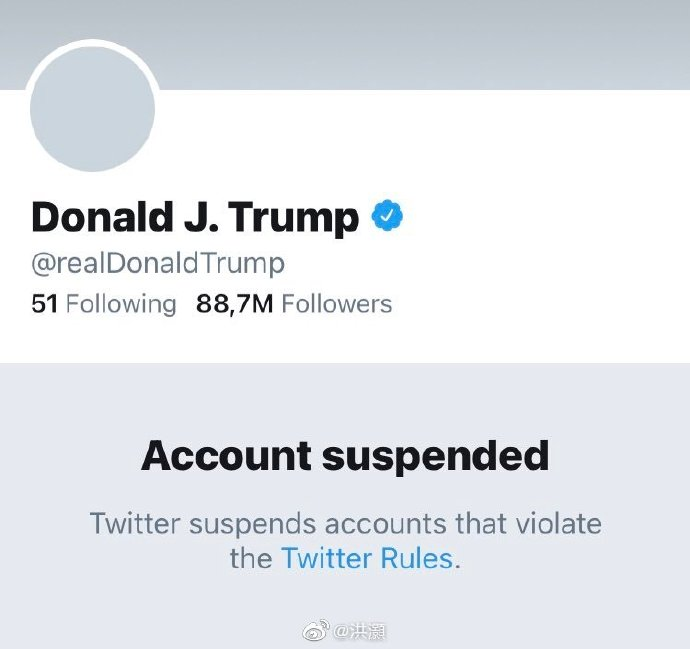Viewport: 690px width, 649px height.
Task: Click the gray header banner
Action: 420,40
